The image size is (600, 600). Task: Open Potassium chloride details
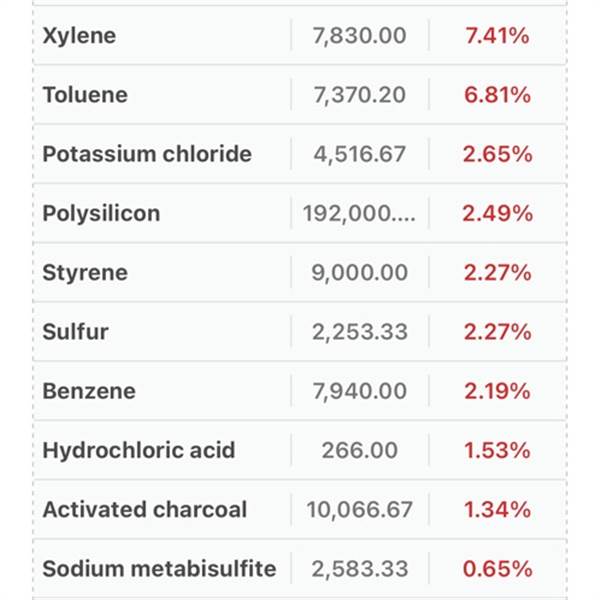[x=147, y=154]
